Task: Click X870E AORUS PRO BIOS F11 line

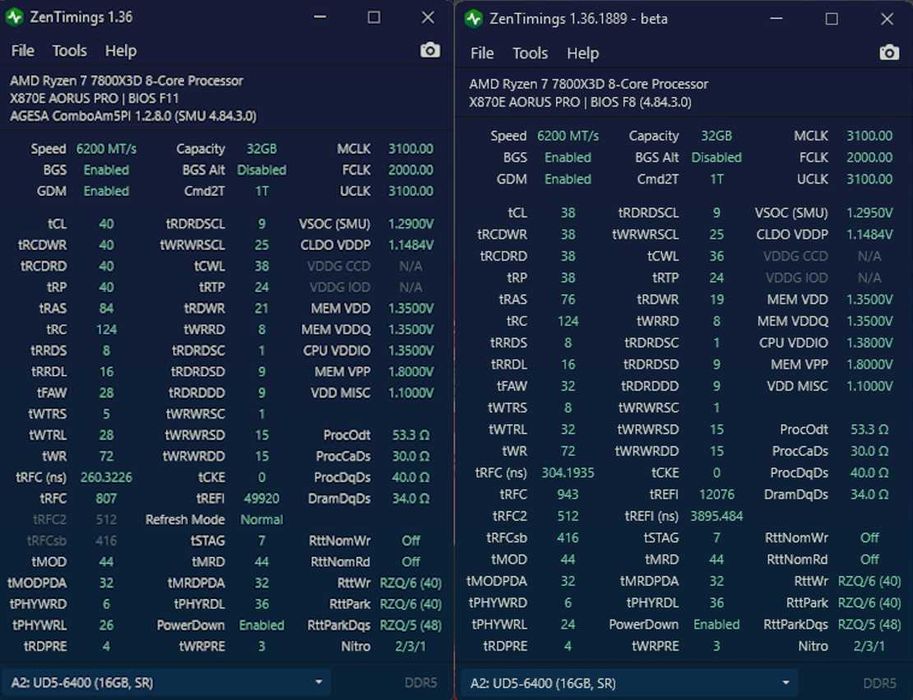Action: pyautogui.click(x=94, y=98)
